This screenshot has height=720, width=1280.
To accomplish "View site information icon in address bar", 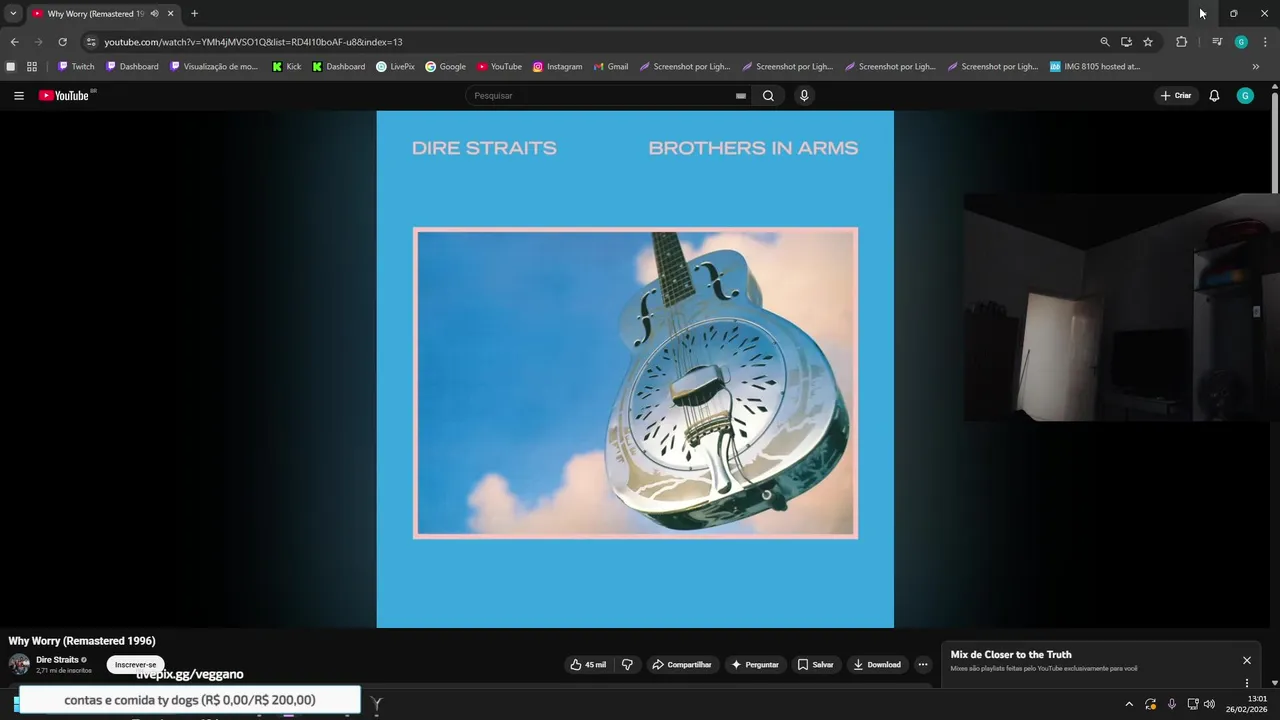I will click(x=91, y=42).
